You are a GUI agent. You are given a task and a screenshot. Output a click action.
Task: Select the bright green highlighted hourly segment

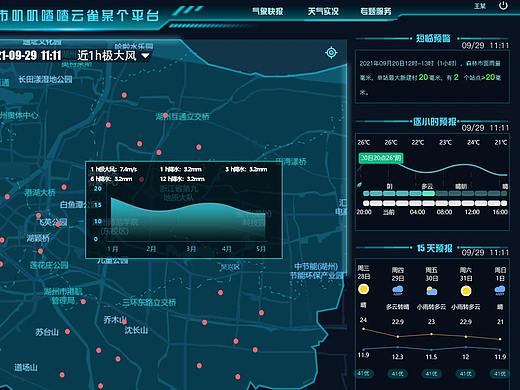coord(428,193)
